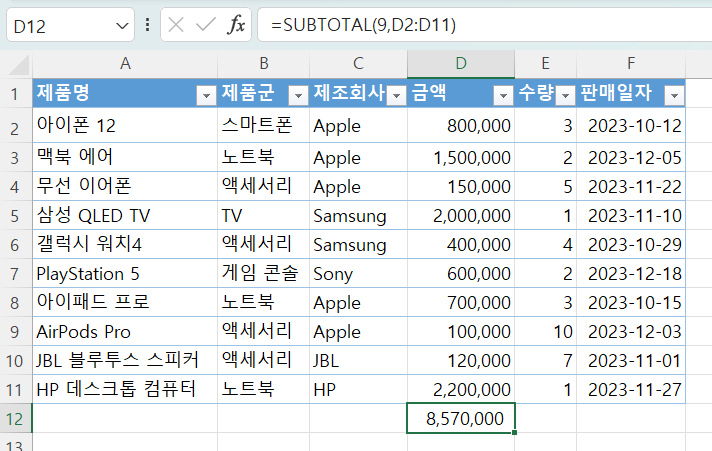Click the 2023-10-12 date cell
Viewport: 712px width, 451px height.
tap(631, 125)
